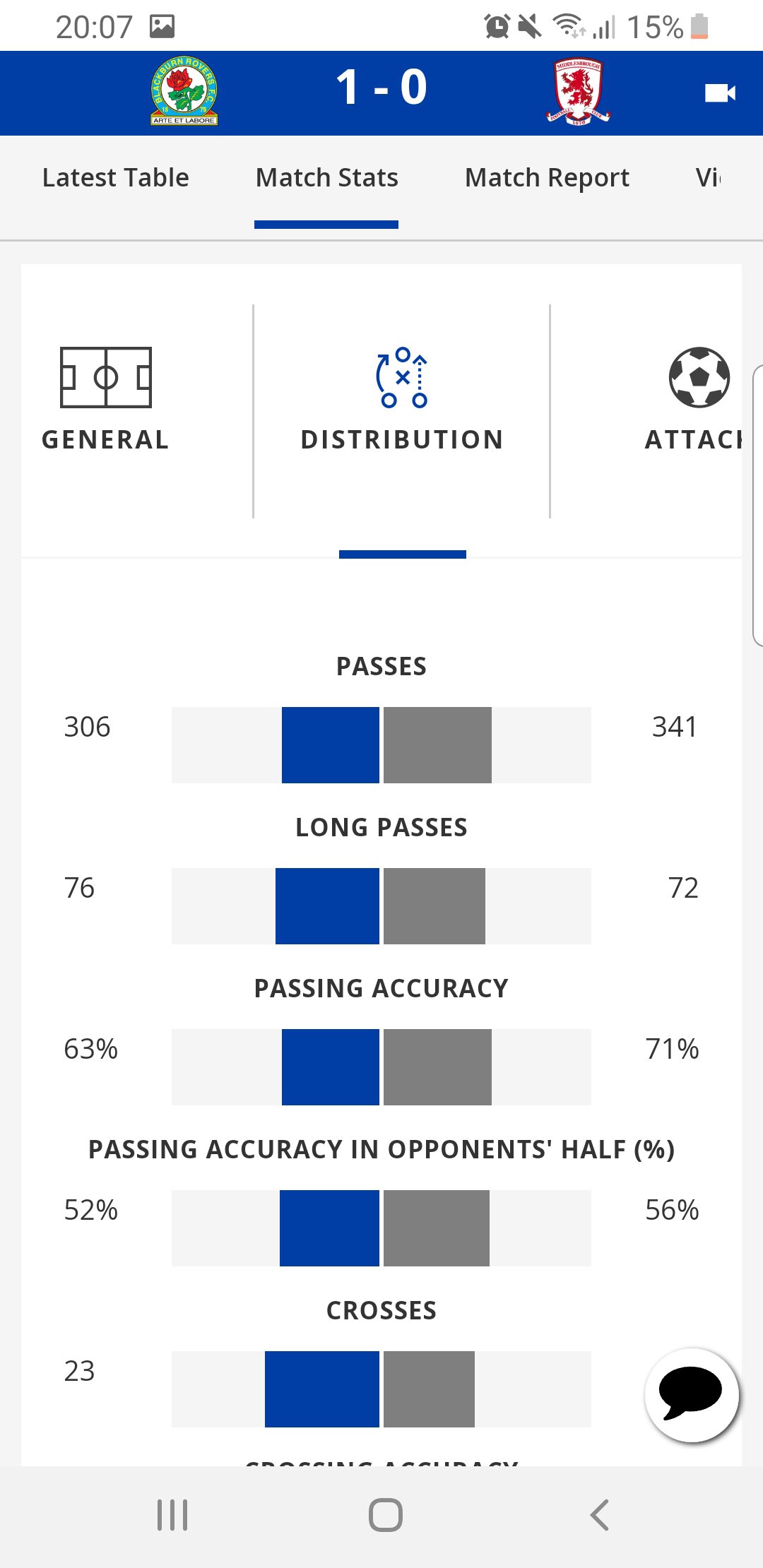Tap the grey Long Passes bar

pyautogui.click(x=434, y=906)
